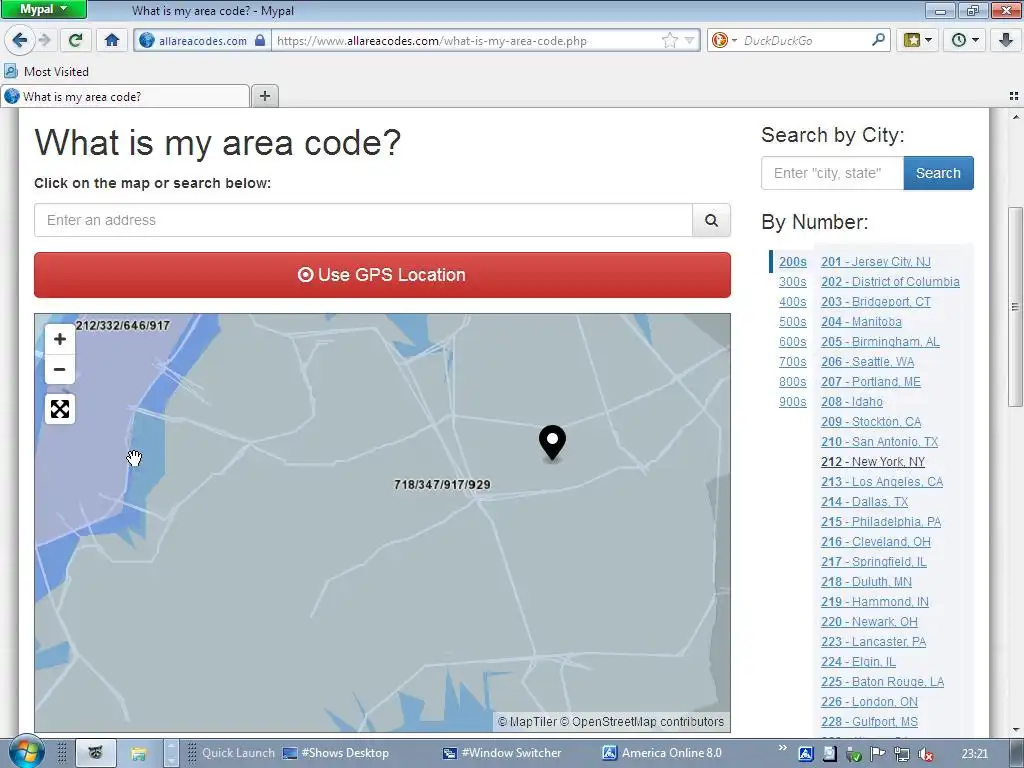The width and height of the screenshot is (1024, 768).
Task: Expand the Quick Launch overflow chevron
Action: [x=782, y=747]
